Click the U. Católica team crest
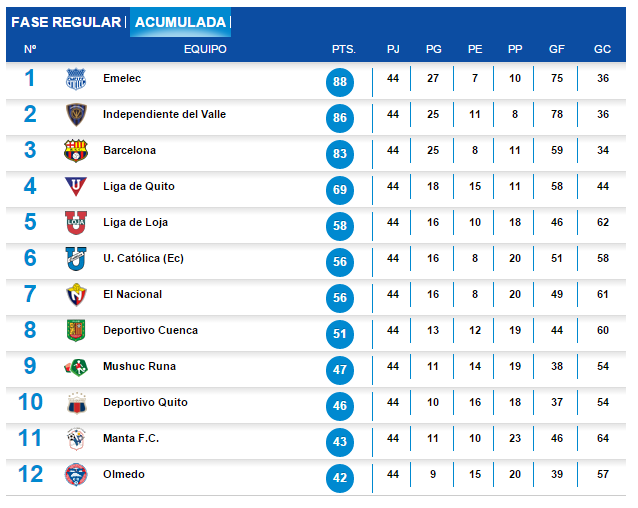 (x=77, y=259)
